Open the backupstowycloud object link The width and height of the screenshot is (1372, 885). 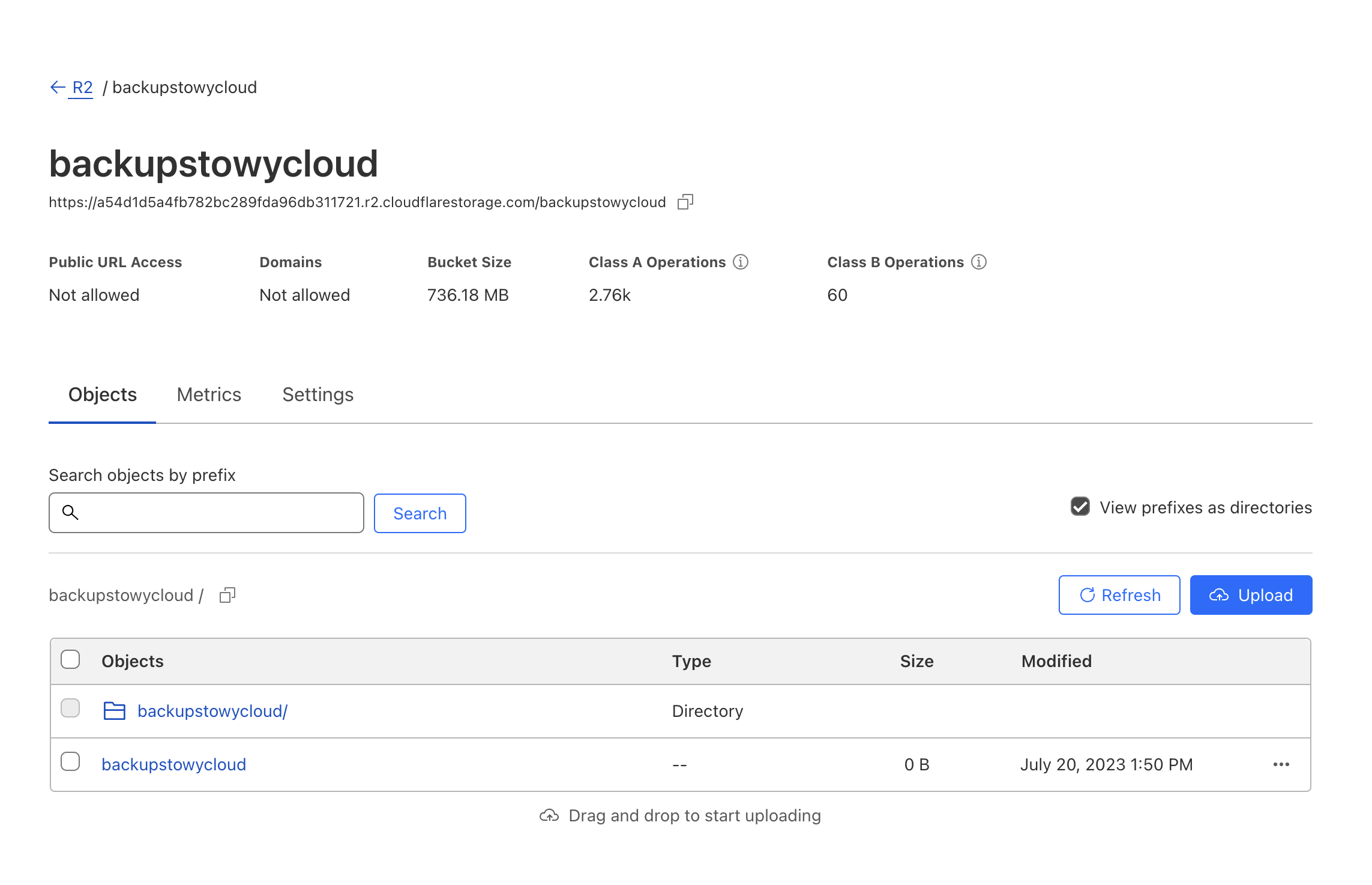[173, 765]
